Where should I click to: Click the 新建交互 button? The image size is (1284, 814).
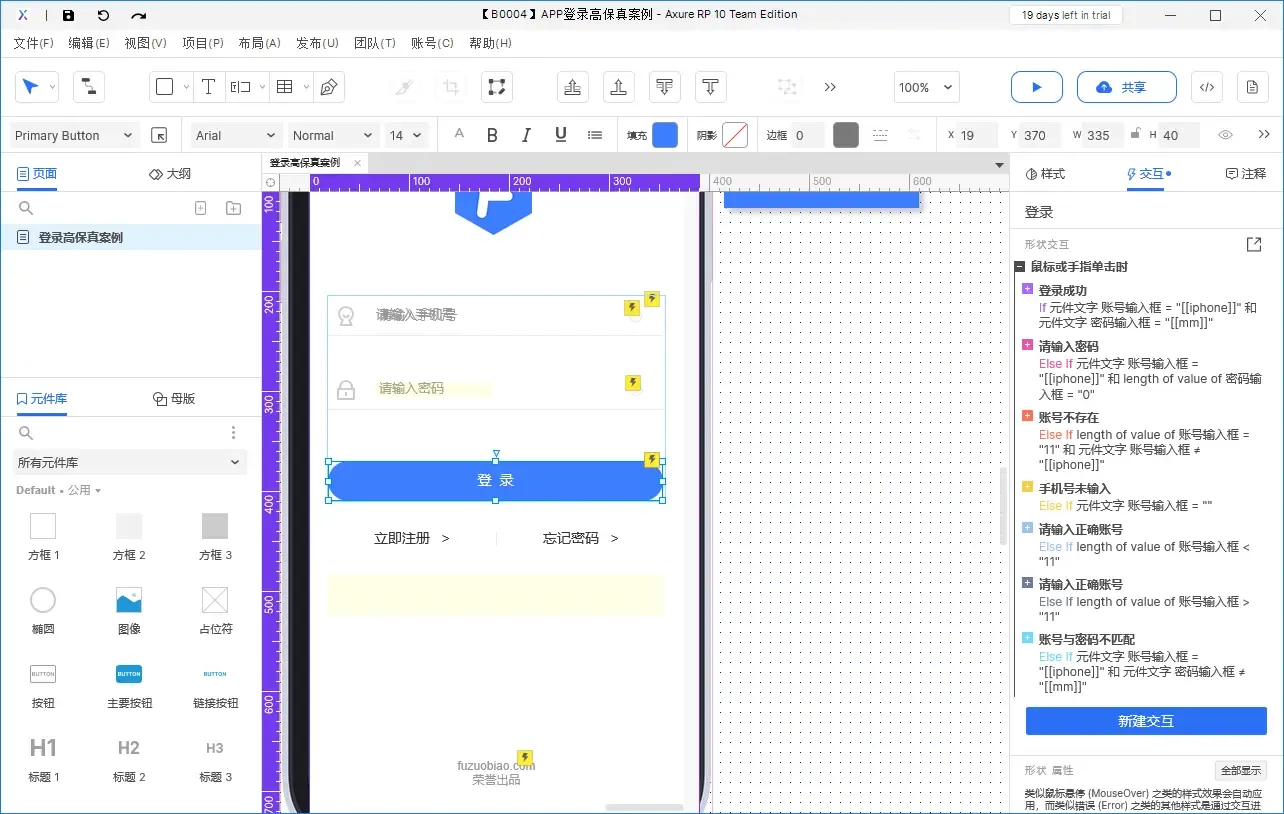point(1146,721)
